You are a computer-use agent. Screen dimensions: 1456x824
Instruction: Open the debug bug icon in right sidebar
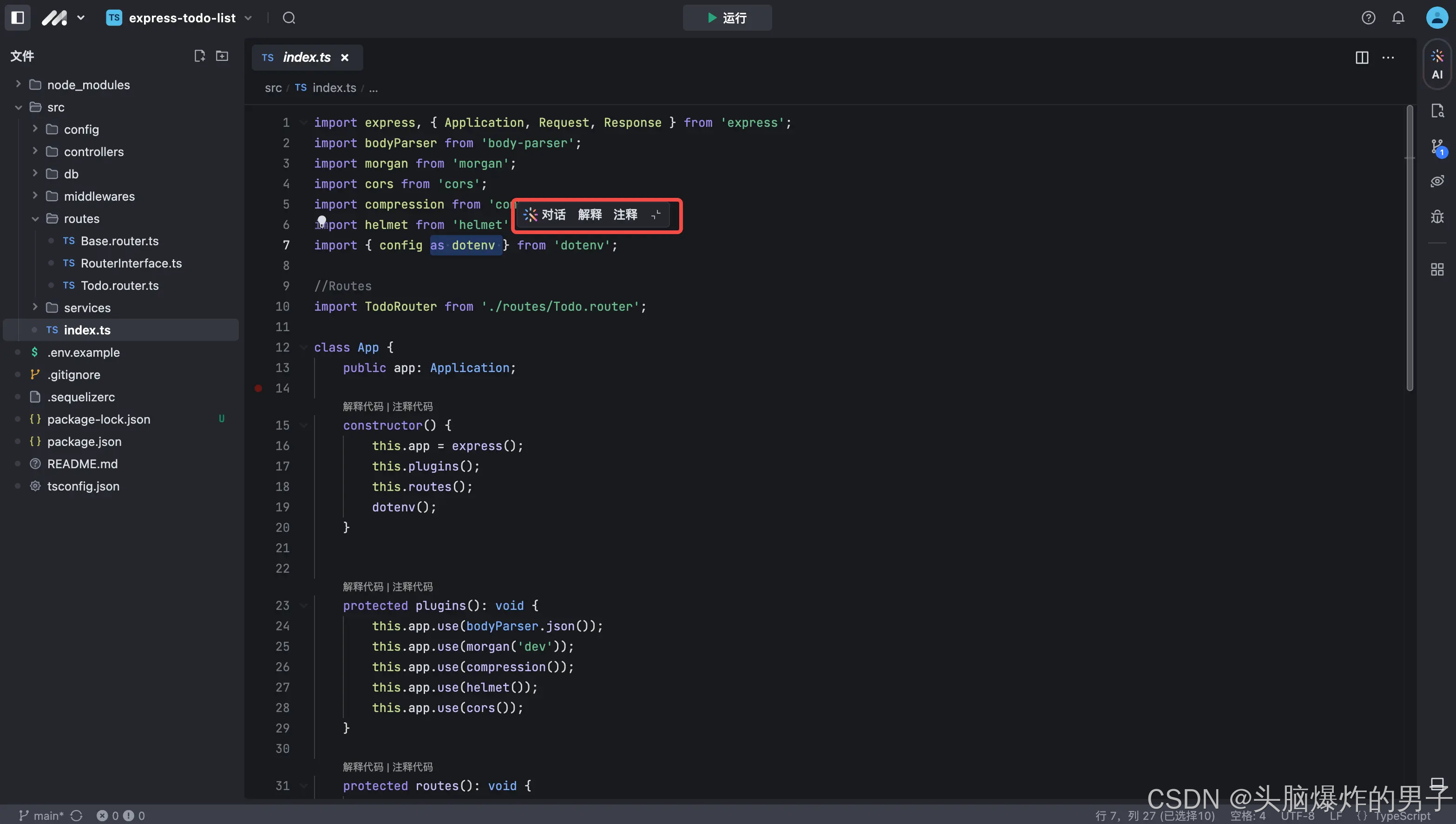pos(1437,217)
